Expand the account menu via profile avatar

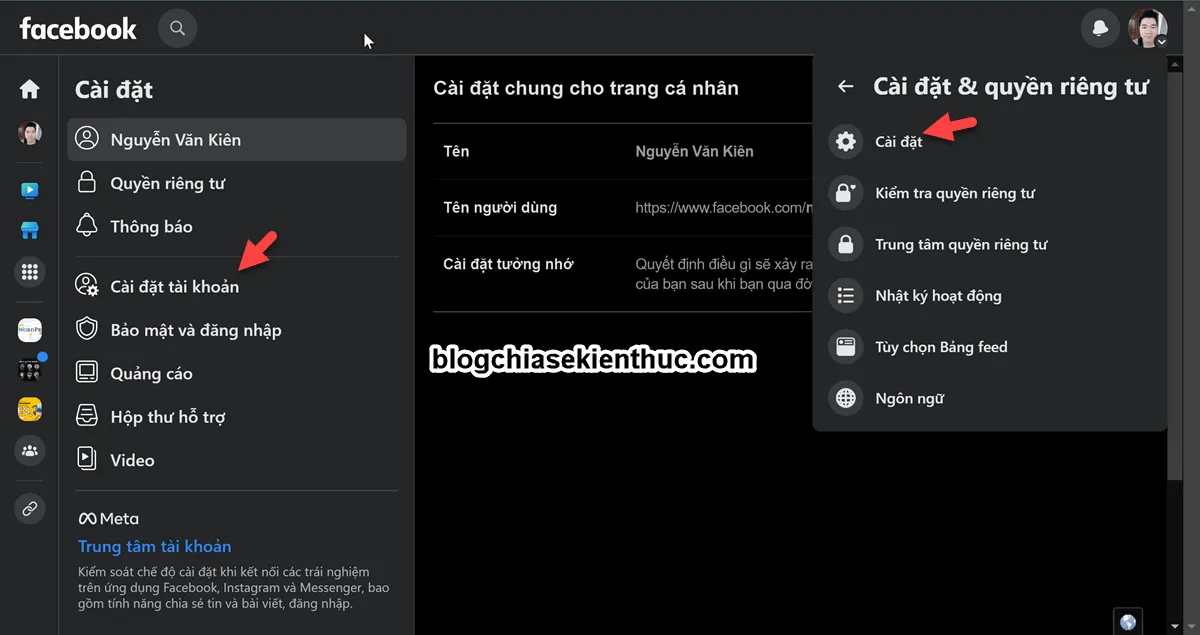[1147, 29]
